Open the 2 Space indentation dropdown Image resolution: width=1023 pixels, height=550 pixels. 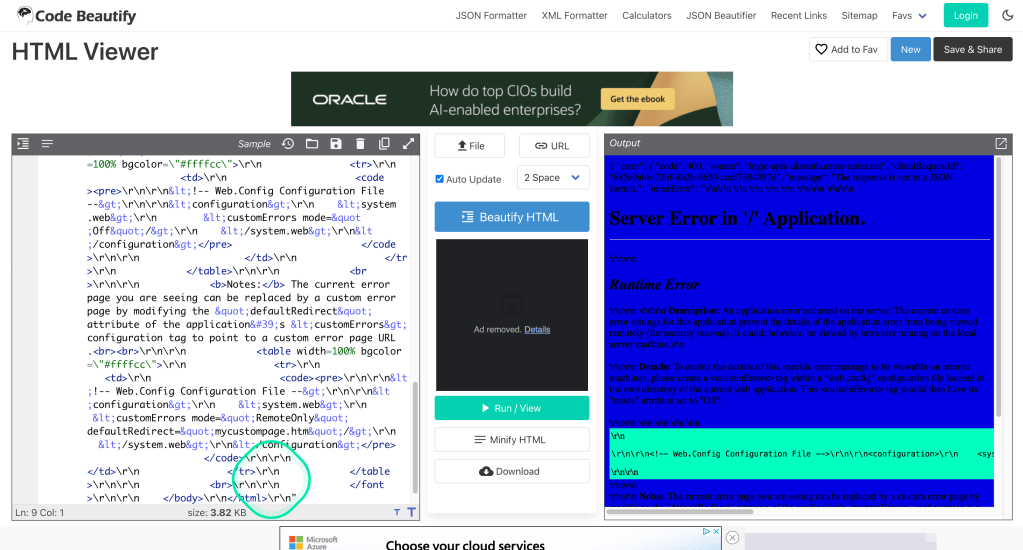(553, 177)
